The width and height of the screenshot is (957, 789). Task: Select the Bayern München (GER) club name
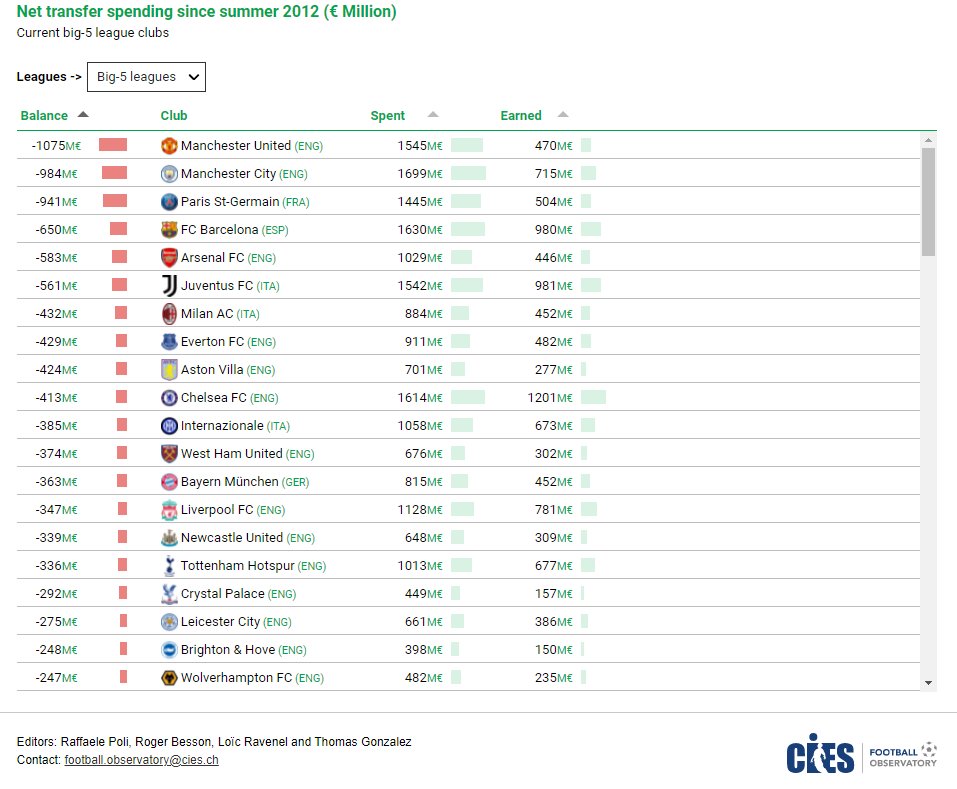click(x=245, y=482)
